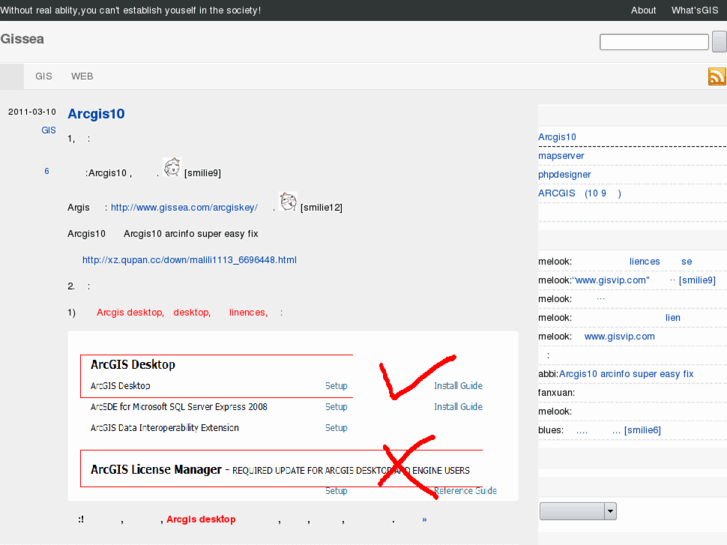Image resolution: width=727 pixels, height=545 pixels.
Task: Open sidebar phpdesigner post
Action: click(x=564, y=174)
